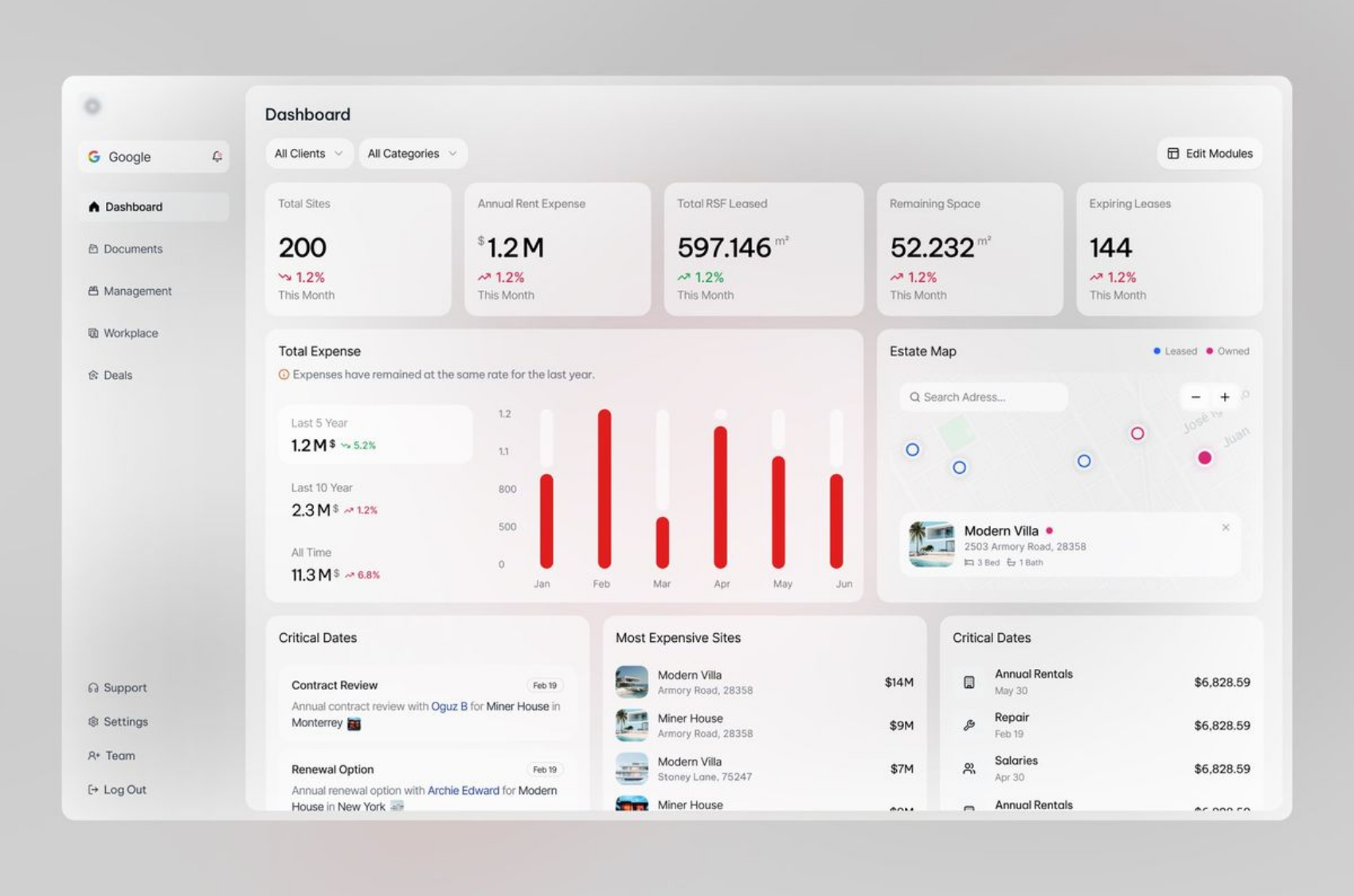
Task: Select Last 10 Year expense range
Action: 374,499
